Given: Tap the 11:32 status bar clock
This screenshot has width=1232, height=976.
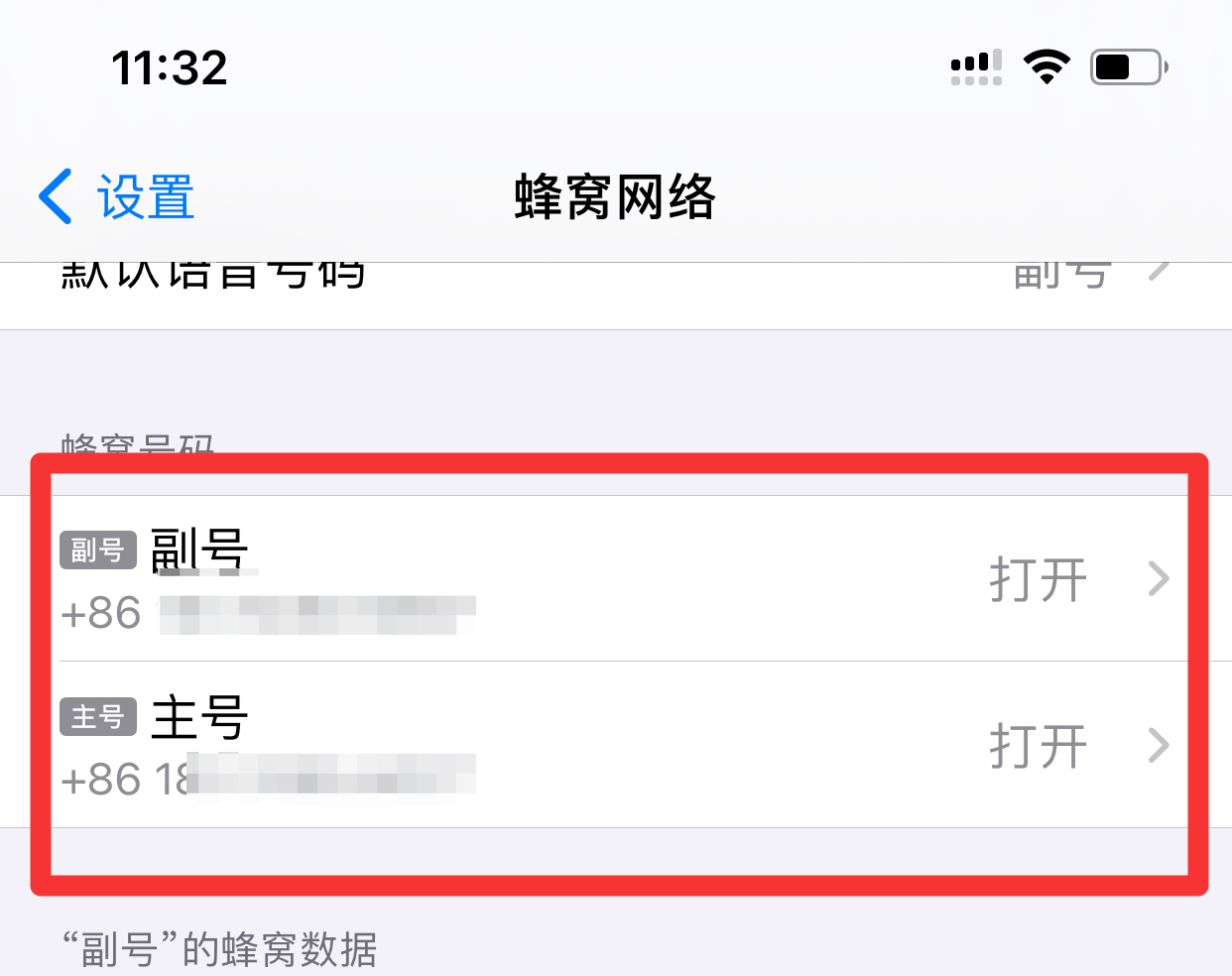Looking at the screenshot, I should [170, 67].
